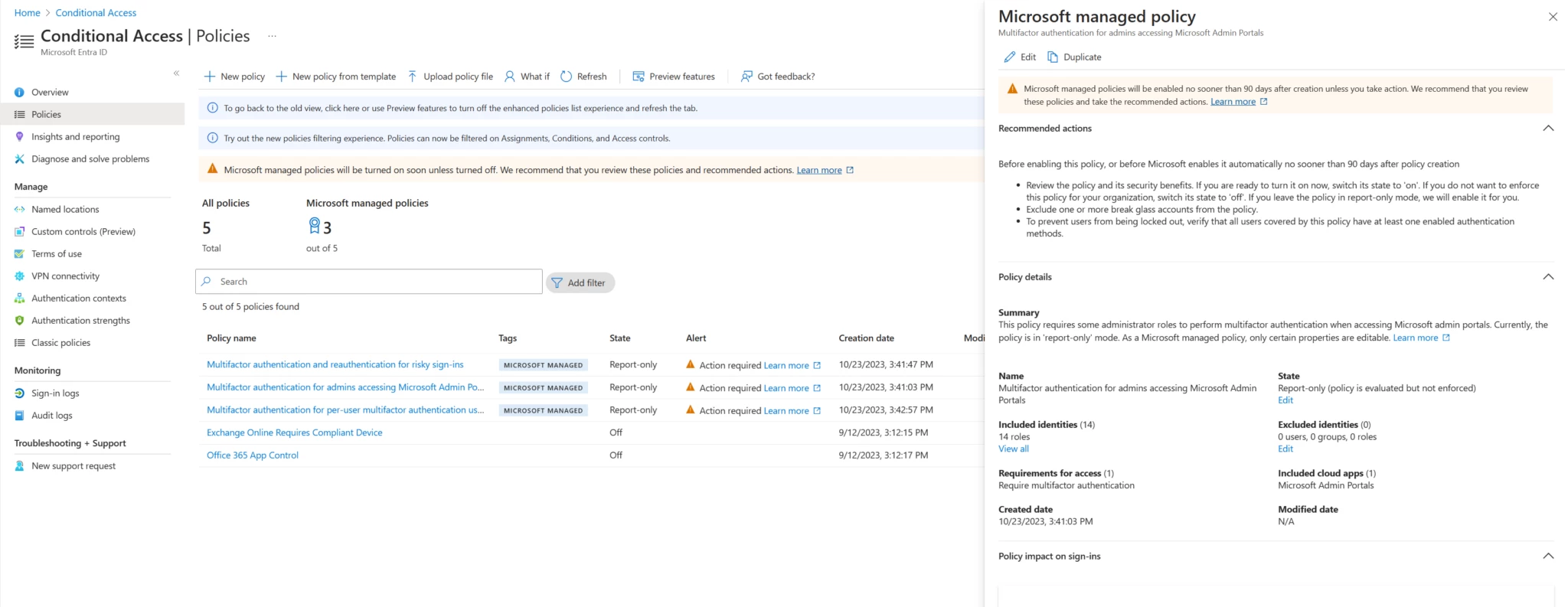Click the Add filter button
The width and height of the screenshot is (1568, 607).
pyautogui.click(x=580, y=282)
